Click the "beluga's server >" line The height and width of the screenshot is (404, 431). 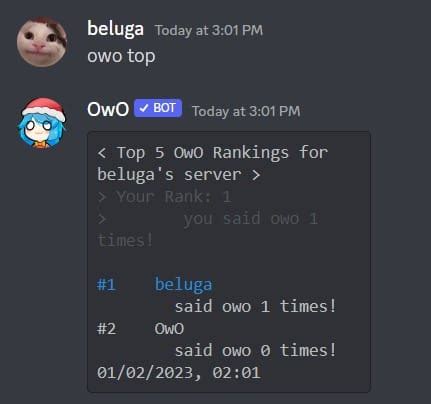[x=179, y=175]
